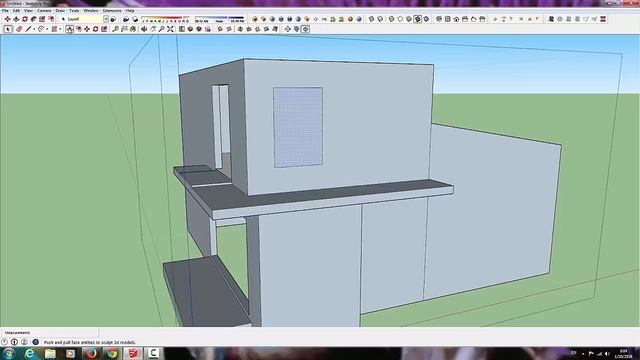
Task: Switch to SketchUp taskbar button
Action: click(x=133, y=353)
